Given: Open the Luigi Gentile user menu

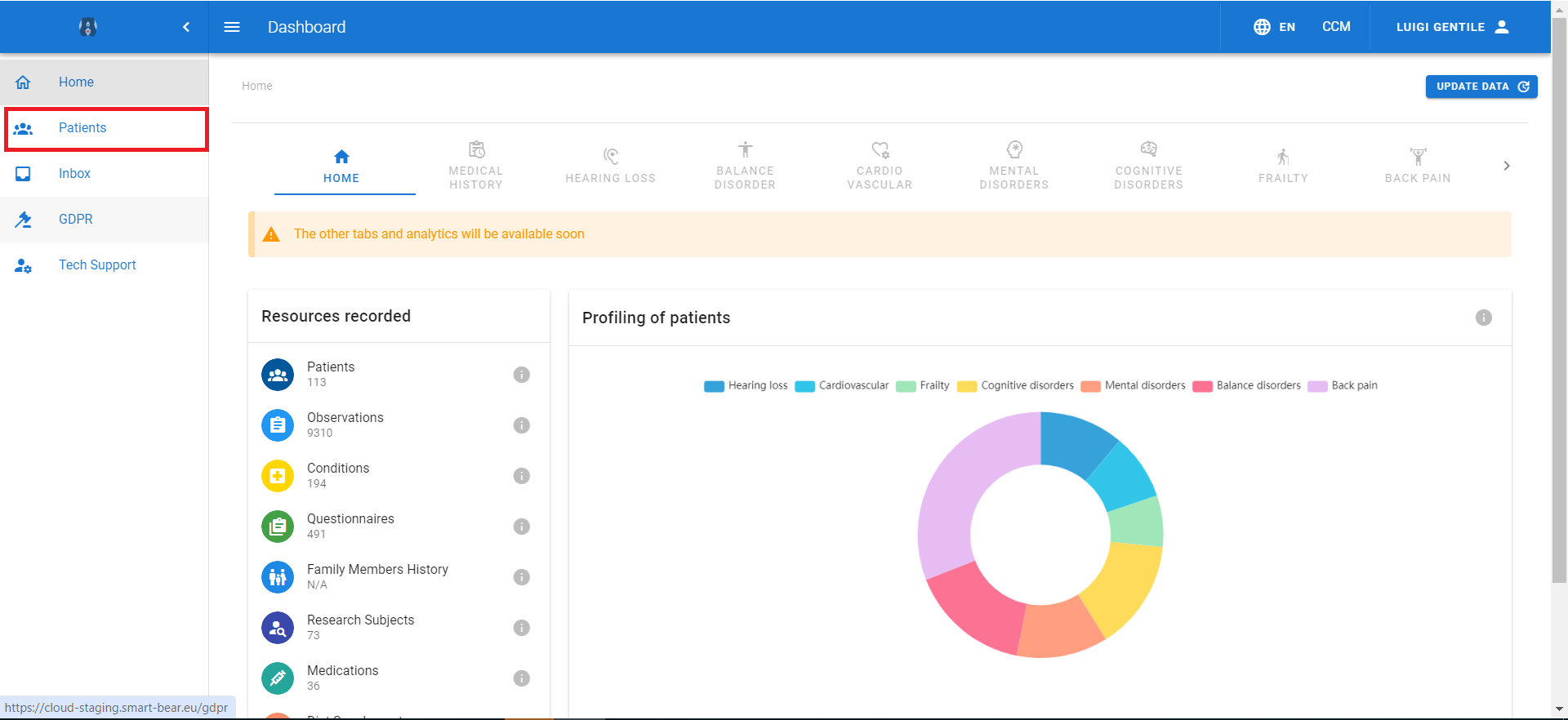Looking at the screenshot, I should click(1453, 27).
